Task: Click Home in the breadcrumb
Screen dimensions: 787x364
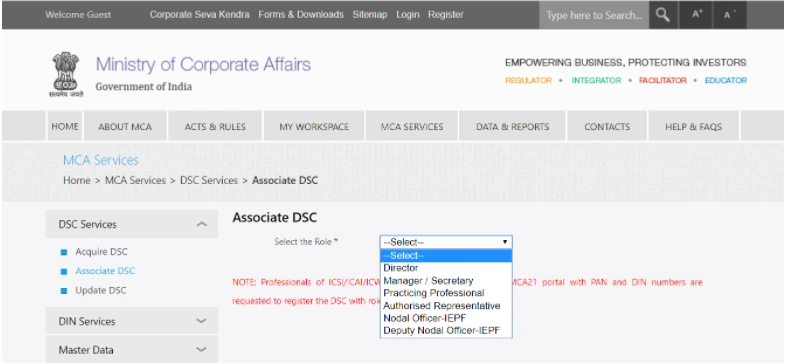Action: coord(77,180)
